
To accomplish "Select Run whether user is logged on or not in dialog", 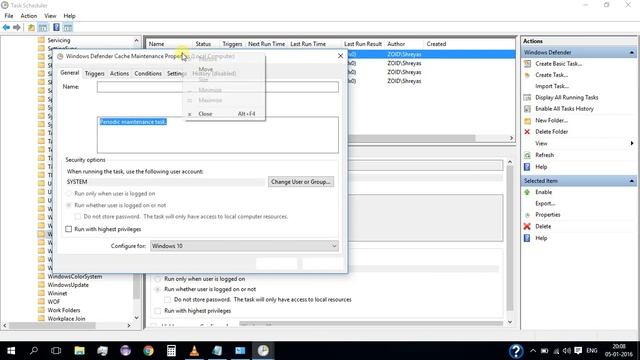I will (x=69, y=205).
